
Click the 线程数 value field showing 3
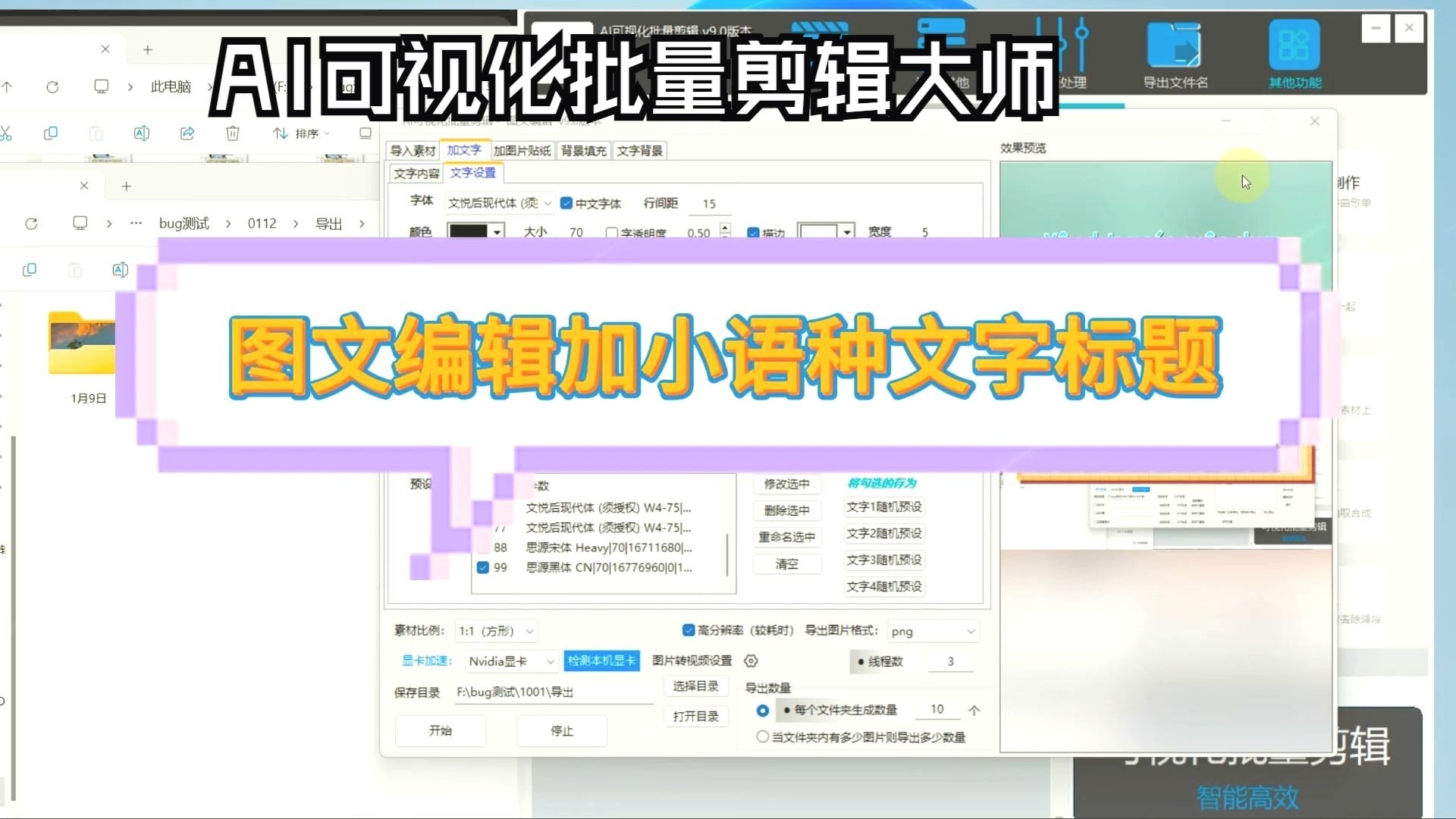(950, 662)
